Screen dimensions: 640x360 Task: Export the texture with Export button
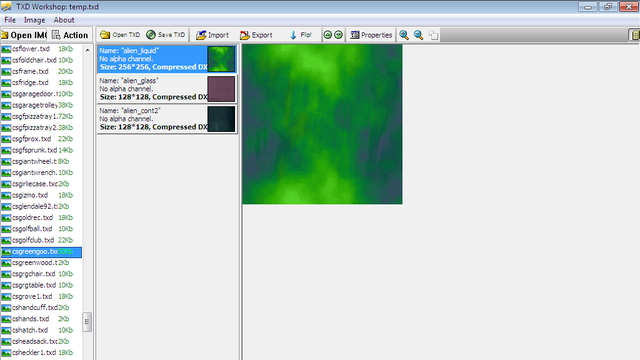pyautogui.click(x=256, y=35)
